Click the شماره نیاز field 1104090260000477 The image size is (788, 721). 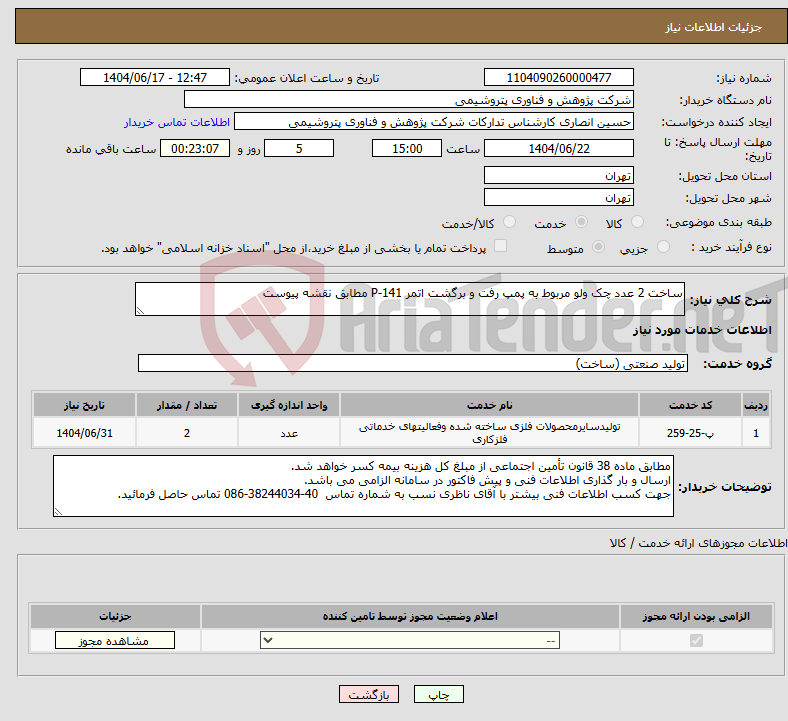coord(558,77)
